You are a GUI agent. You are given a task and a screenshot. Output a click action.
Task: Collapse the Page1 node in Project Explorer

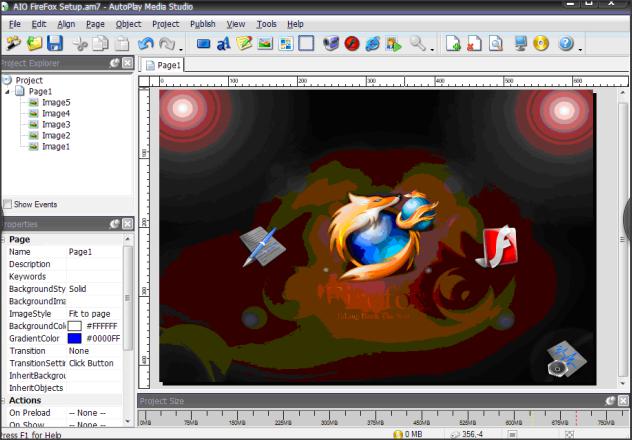[x=7, y=92]
